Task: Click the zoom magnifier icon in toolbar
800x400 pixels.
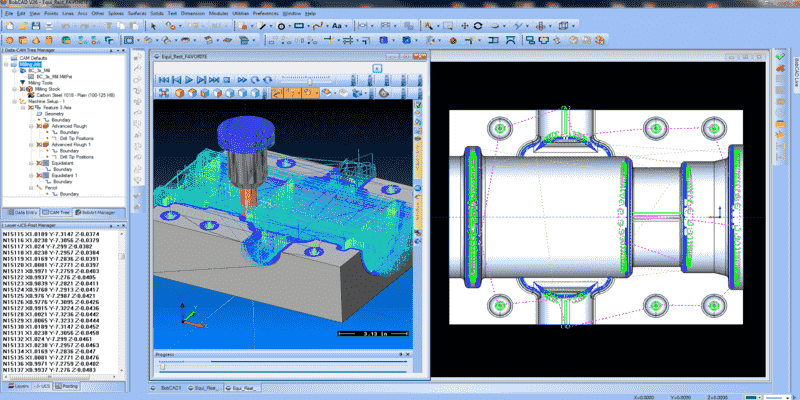Action: [429, 26]
